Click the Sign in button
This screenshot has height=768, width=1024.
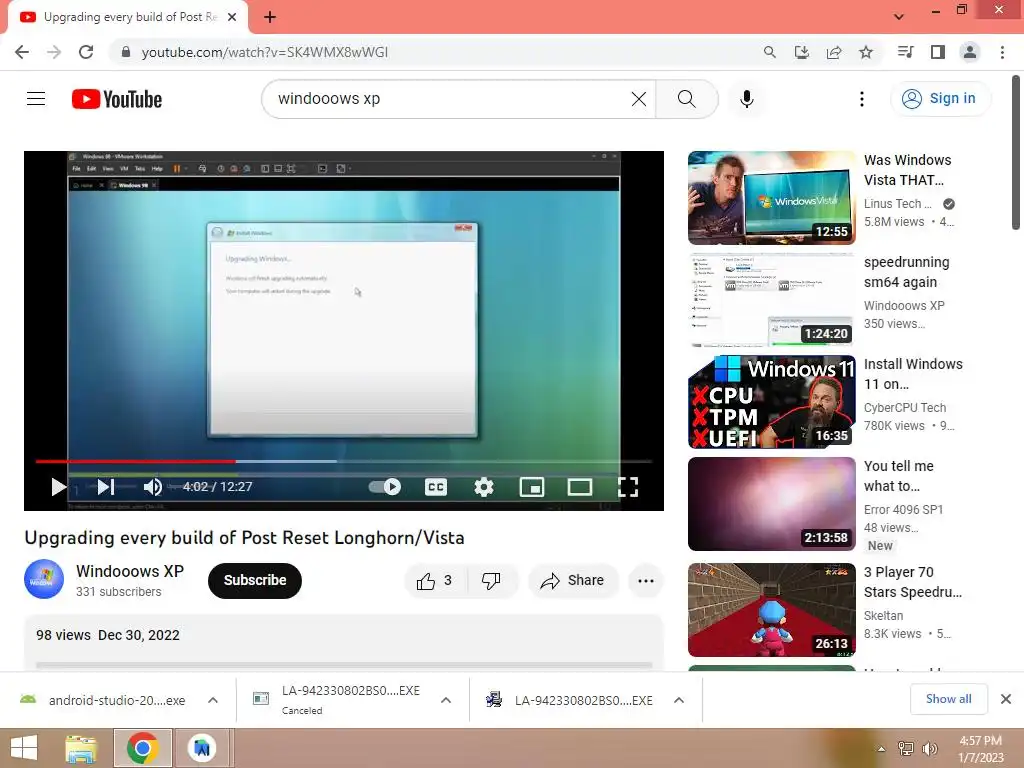pos(940,99)
